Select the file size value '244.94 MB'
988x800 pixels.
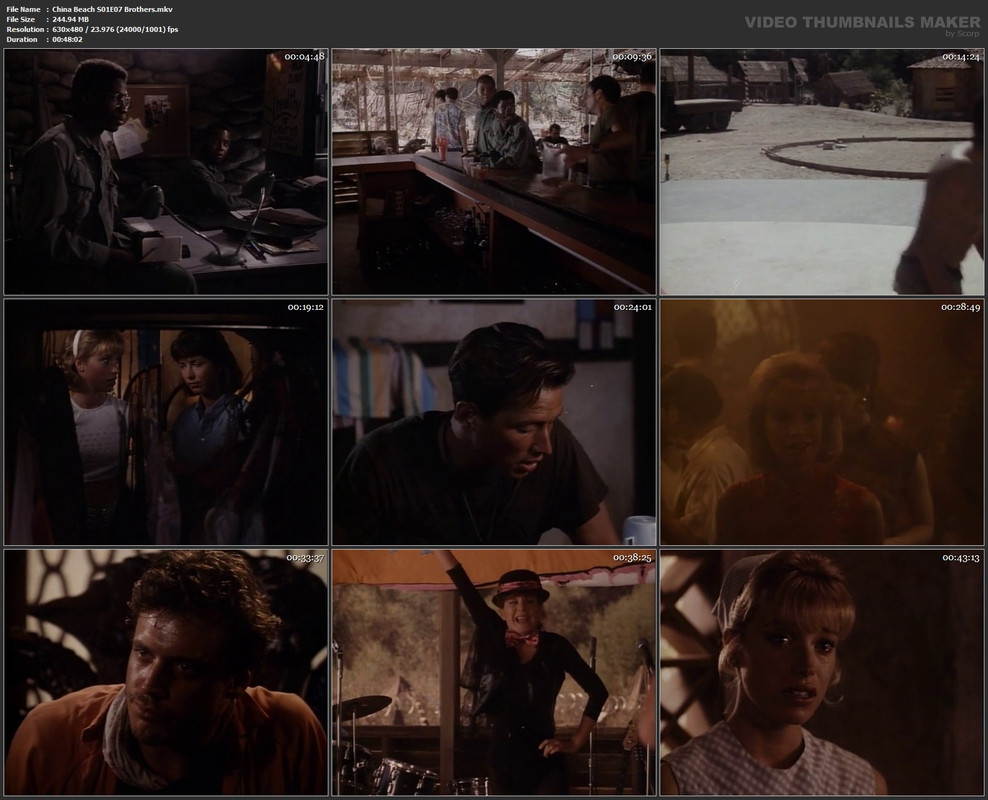[71, 20]
